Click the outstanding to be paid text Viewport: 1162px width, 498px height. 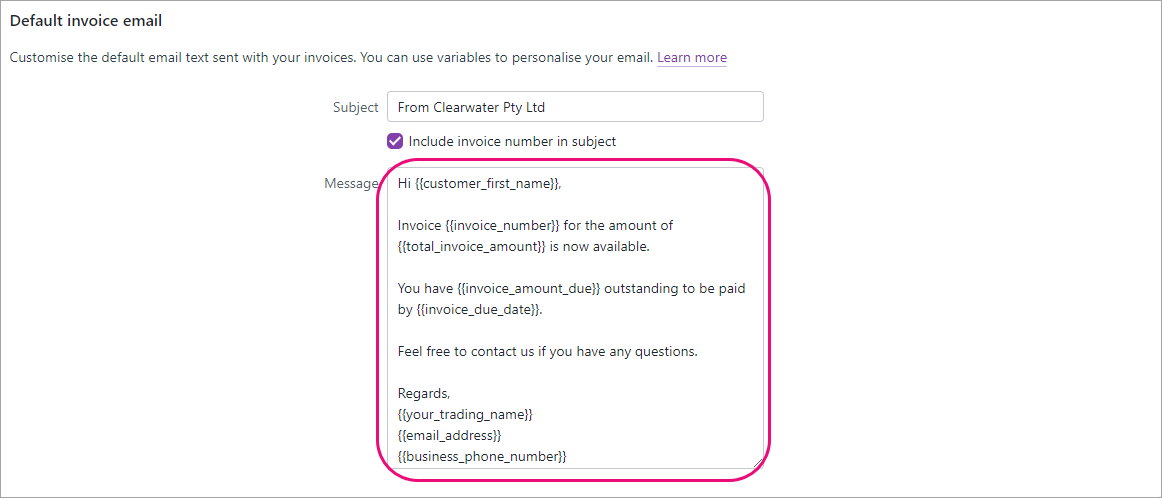tap(675, 289)
